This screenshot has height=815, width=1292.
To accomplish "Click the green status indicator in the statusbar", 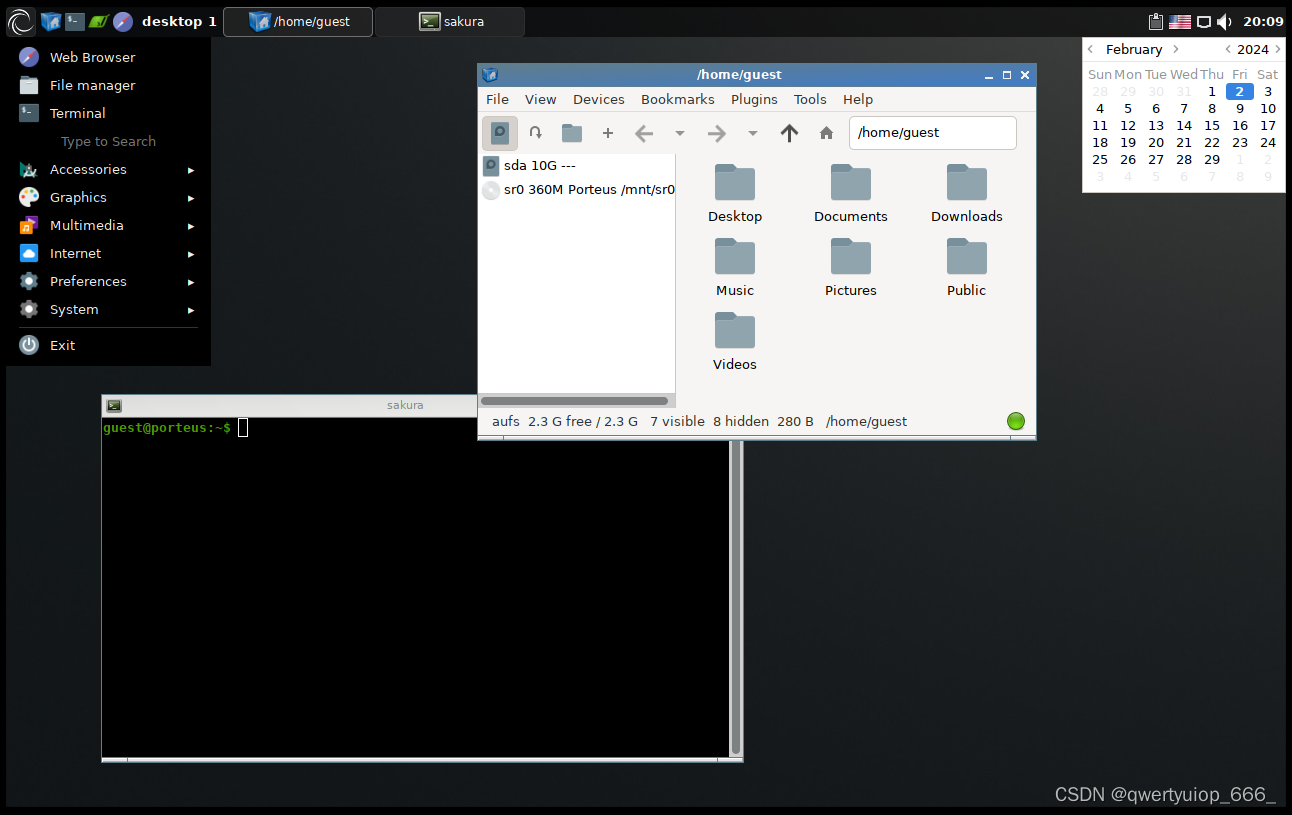I will [1016, 421].
